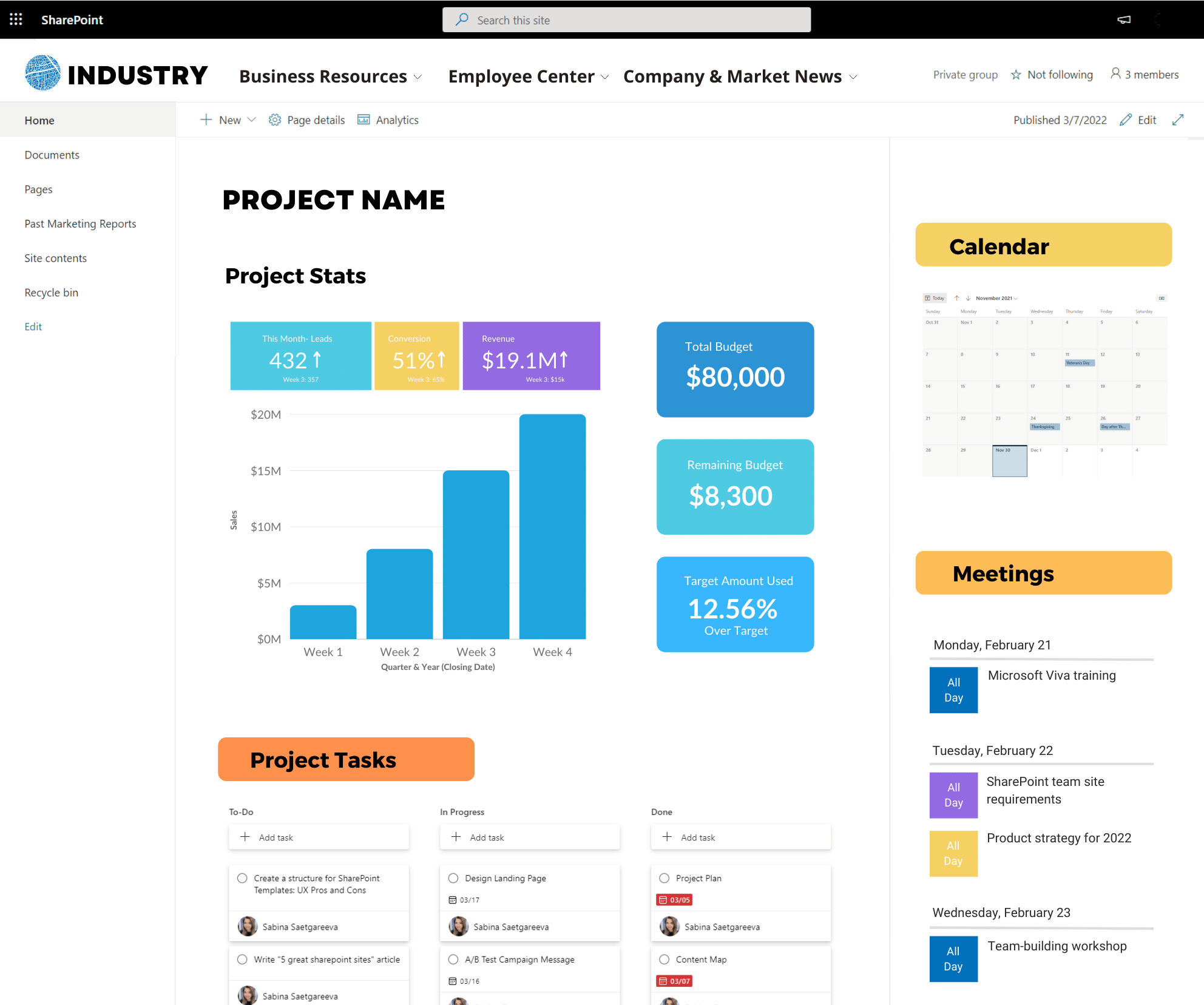Complete the Write 5 great sharepoint sites task
This screenshot has height=1005, width=1204.
242,959
